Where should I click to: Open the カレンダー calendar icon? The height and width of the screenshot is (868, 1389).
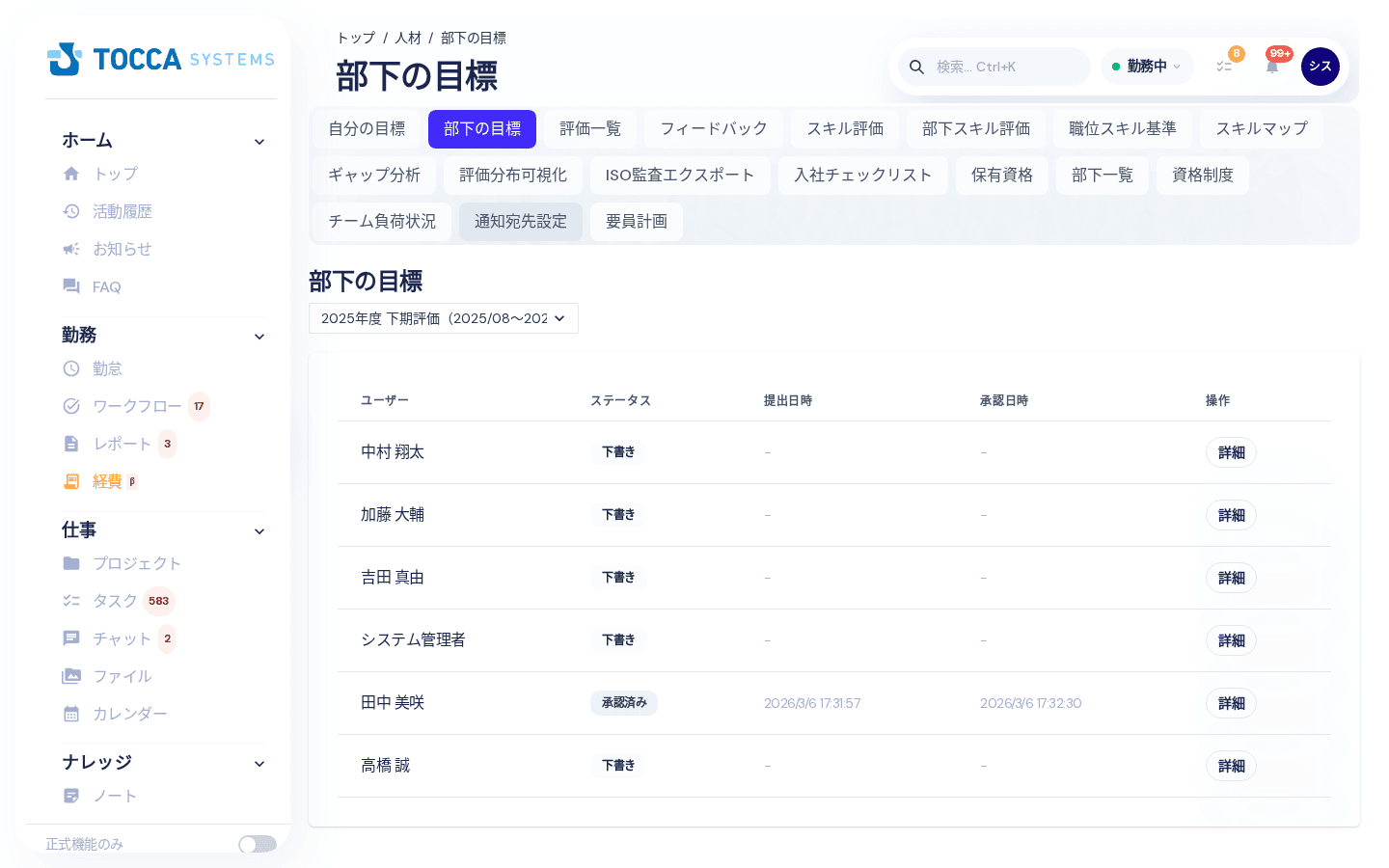coord(71,714)
